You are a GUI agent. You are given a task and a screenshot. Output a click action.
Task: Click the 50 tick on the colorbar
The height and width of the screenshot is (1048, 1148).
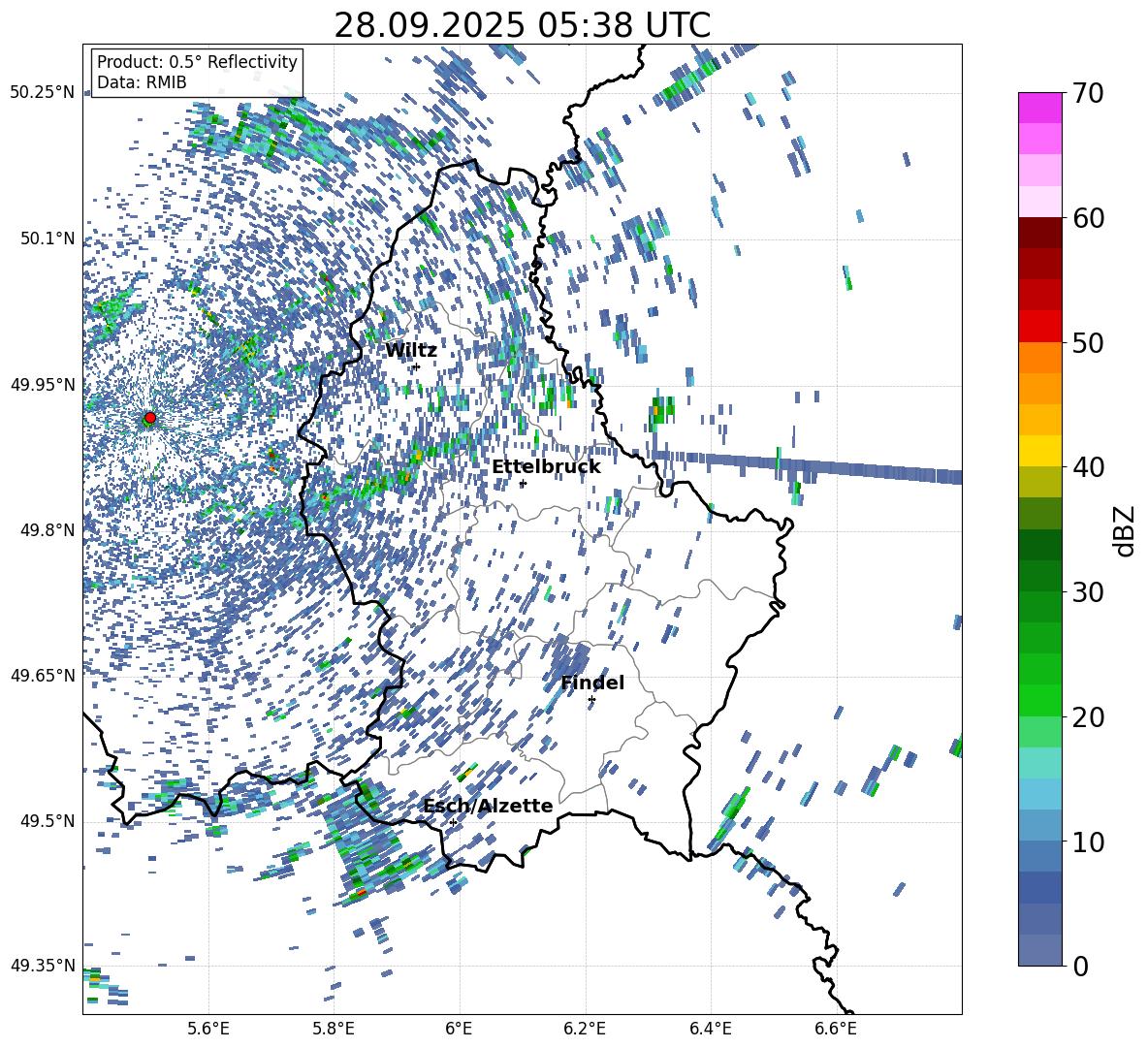tap(1088, 342)
